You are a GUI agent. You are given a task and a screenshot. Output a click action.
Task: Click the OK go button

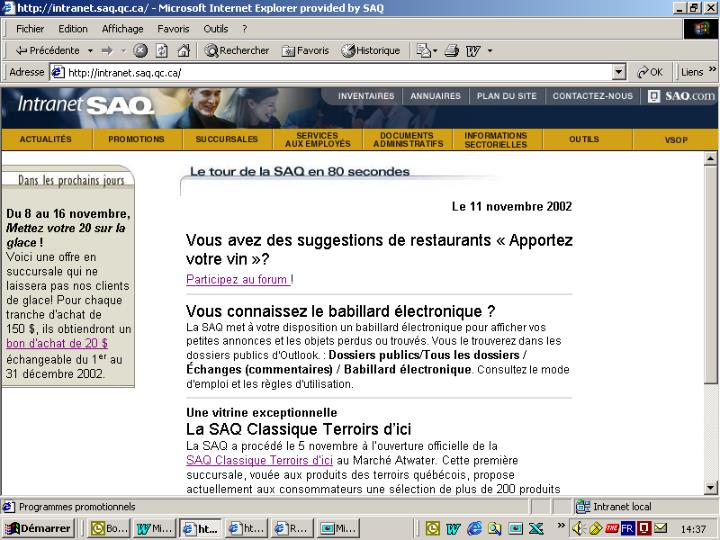click(650, 72)
